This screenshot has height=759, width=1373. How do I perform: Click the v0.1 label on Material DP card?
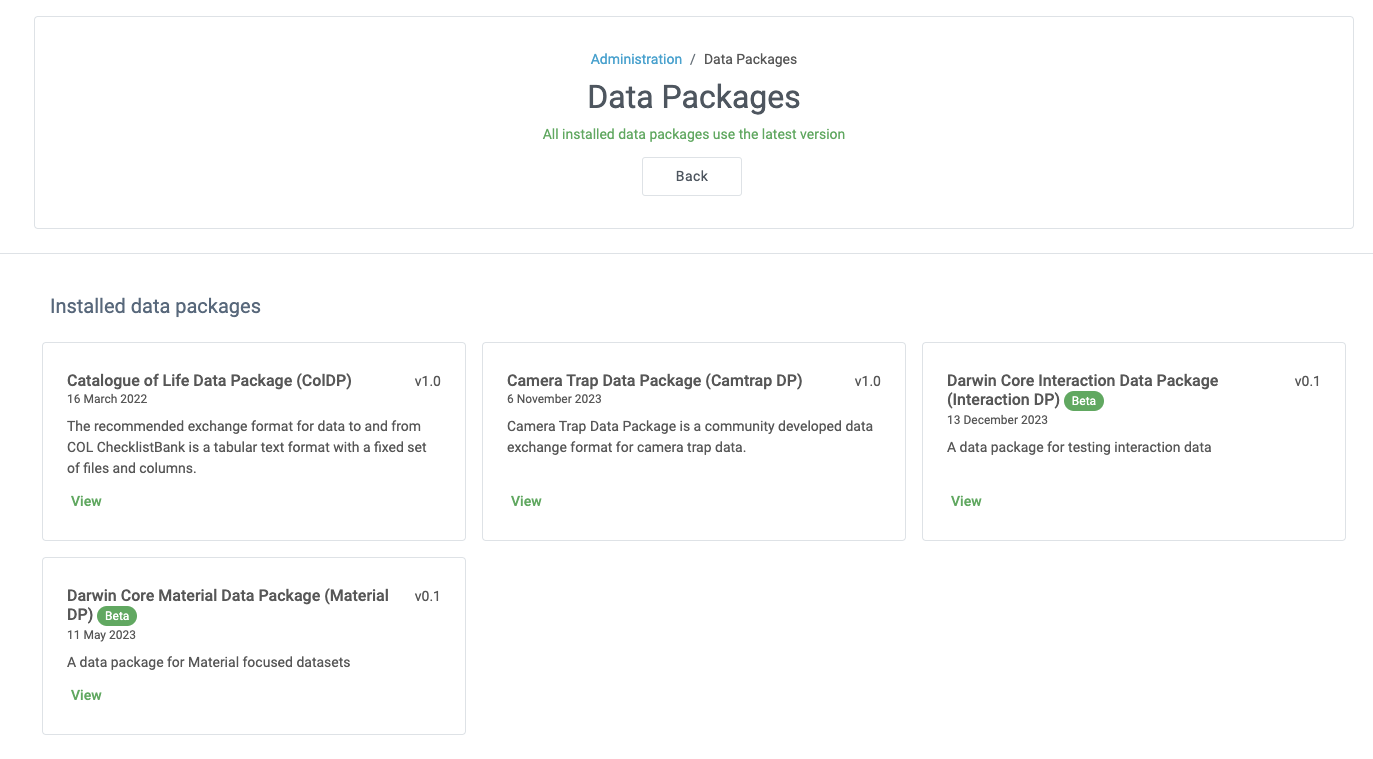(x=427, y=595)
